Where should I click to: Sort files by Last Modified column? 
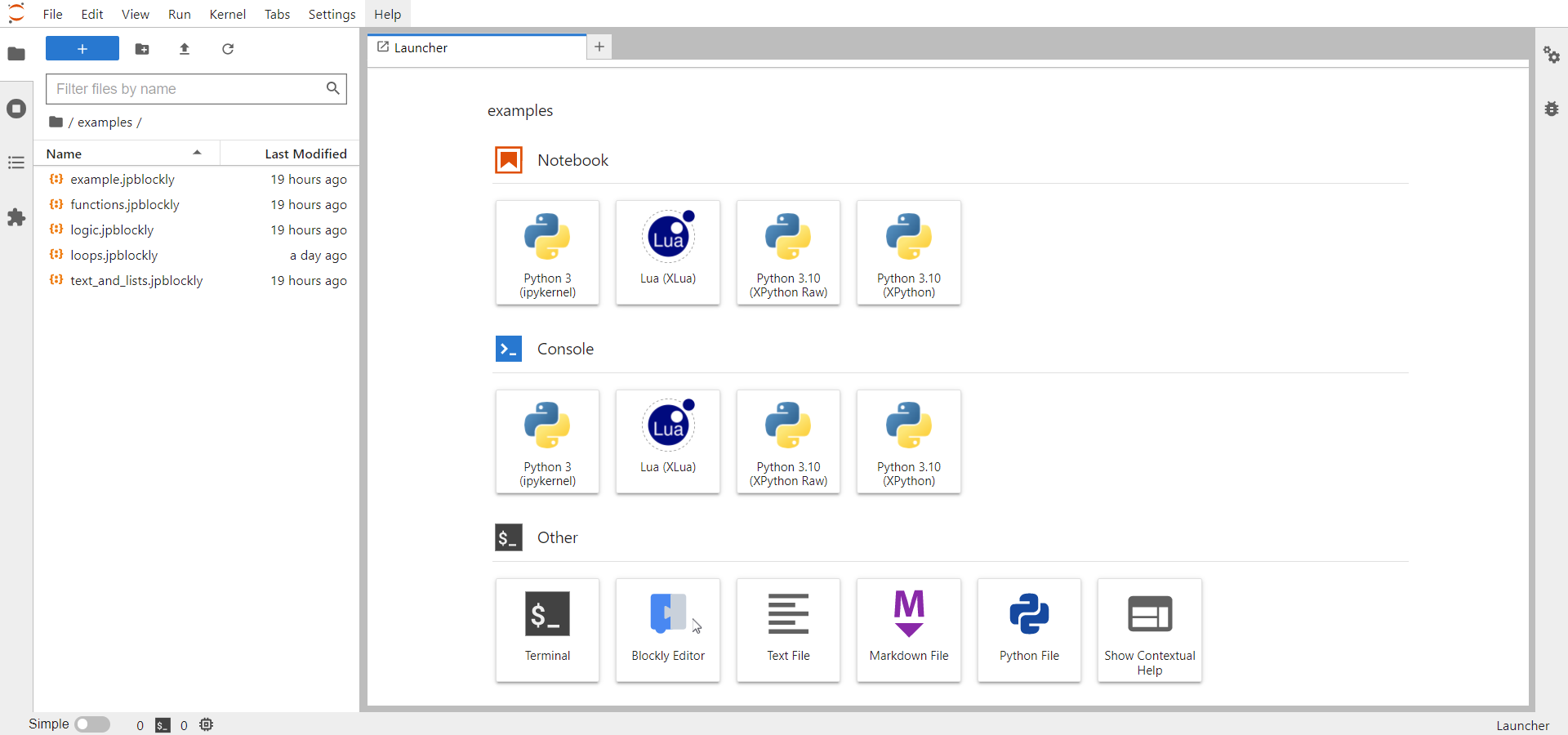(x=290, y=154)
